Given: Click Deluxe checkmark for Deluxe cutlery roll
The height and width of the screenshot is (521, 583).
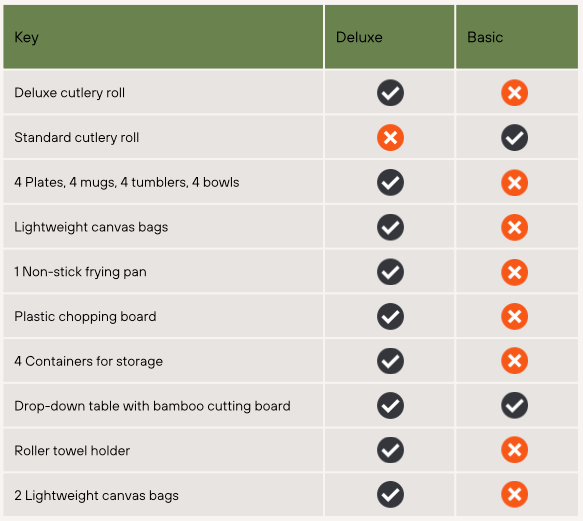Looking at the screenshot, I should [390, 93].
